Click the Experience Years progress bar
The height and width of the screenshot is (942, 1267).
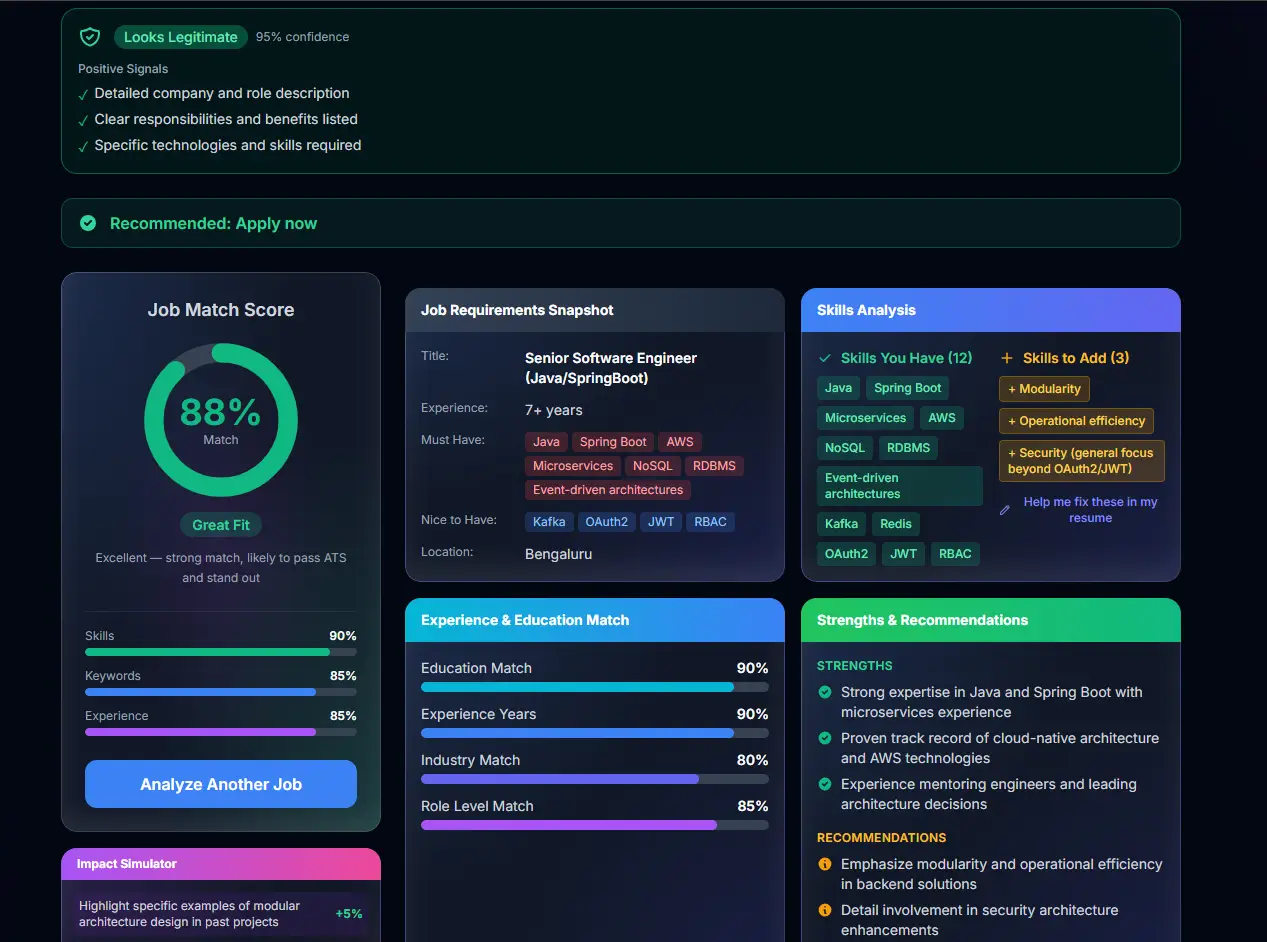594,732
